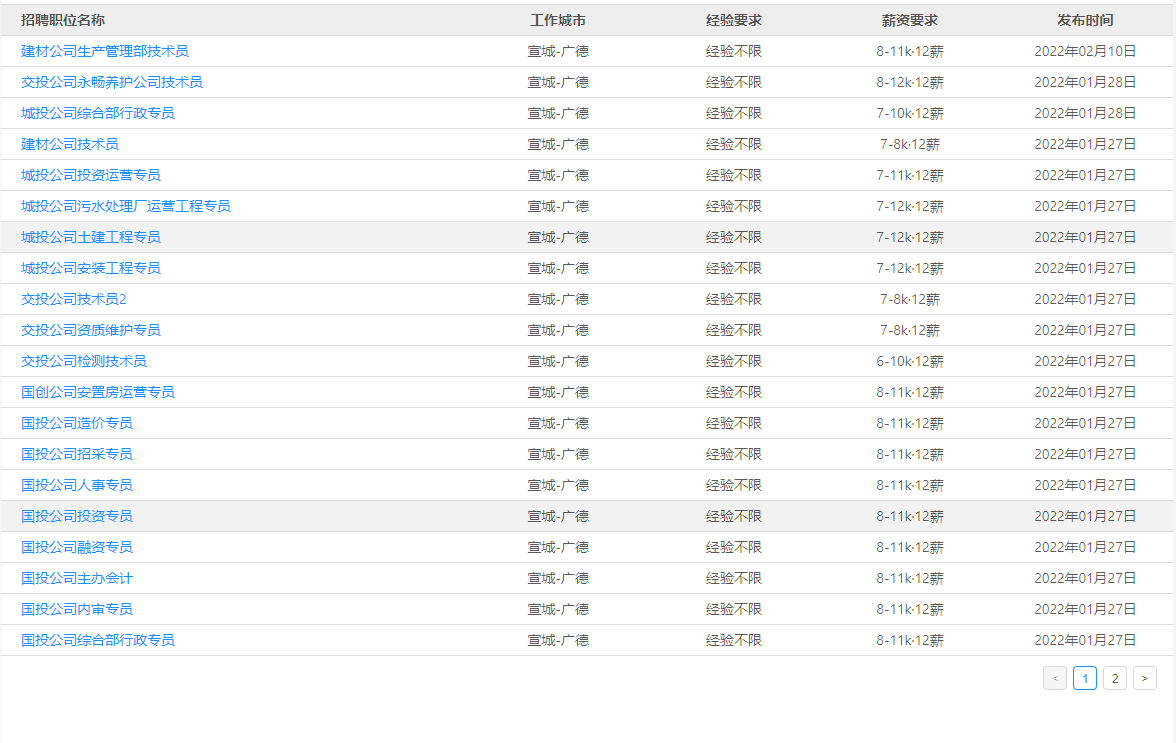Image resolution: width=1176 pixels, height=743 pixels.
Task: Open job 国投公司内审专员
Action: [x=76, y=609]
